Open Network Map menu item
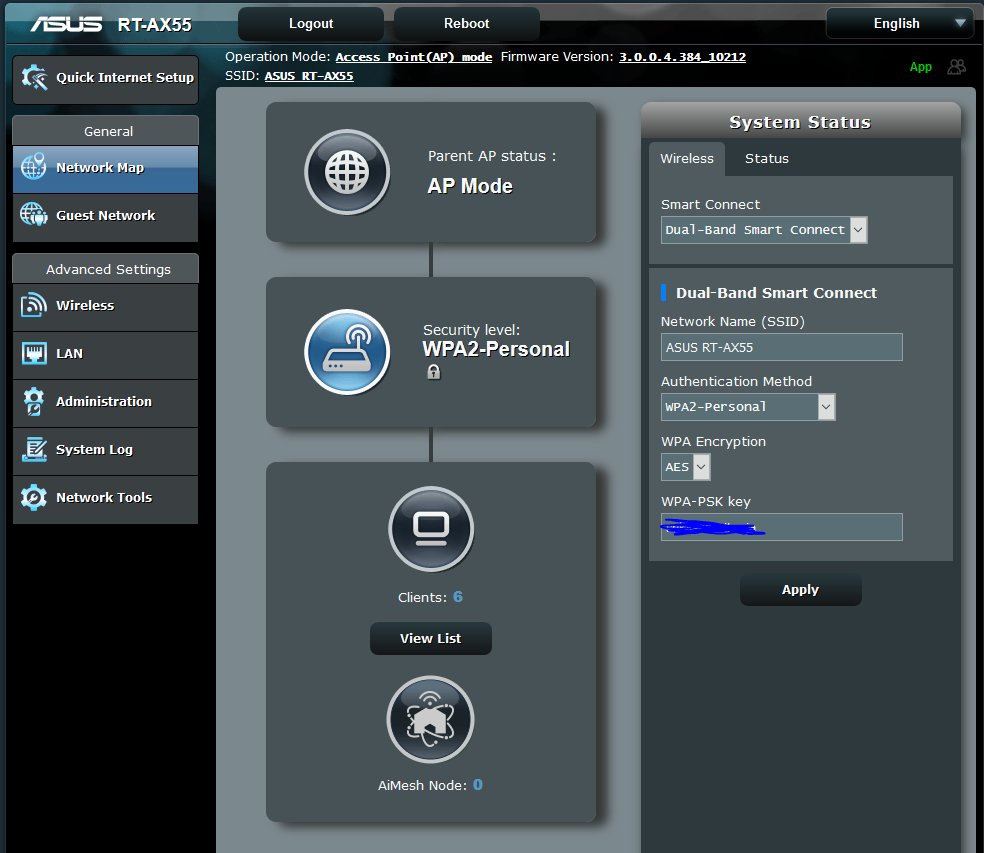The width and height of the screenshot is (984, 853). point(105,169)
